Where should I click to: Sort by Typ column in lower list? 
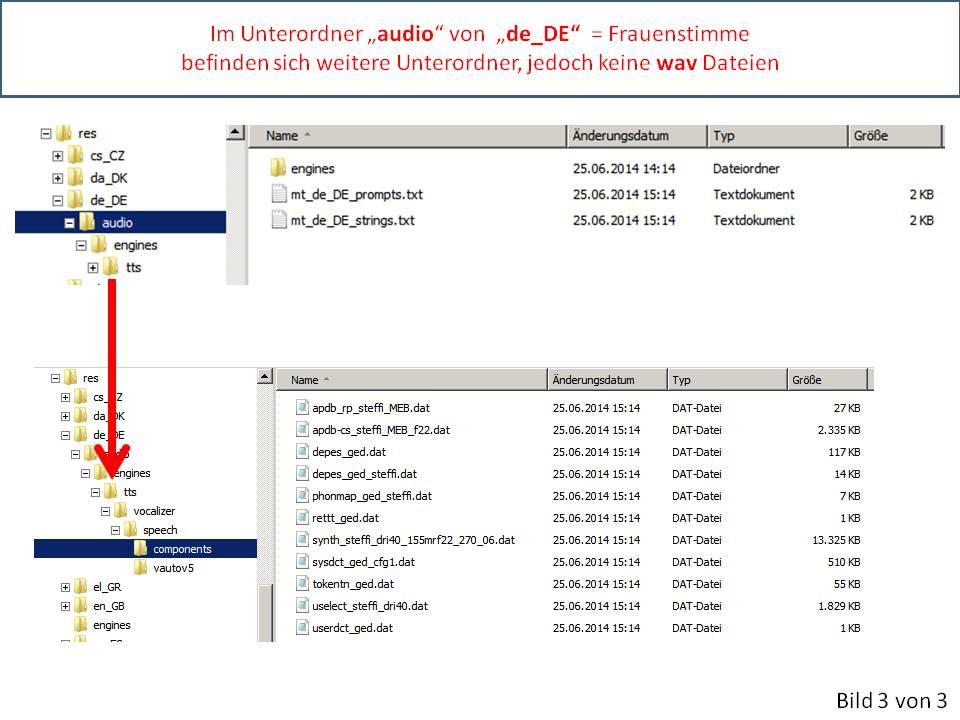pos(726,380)
